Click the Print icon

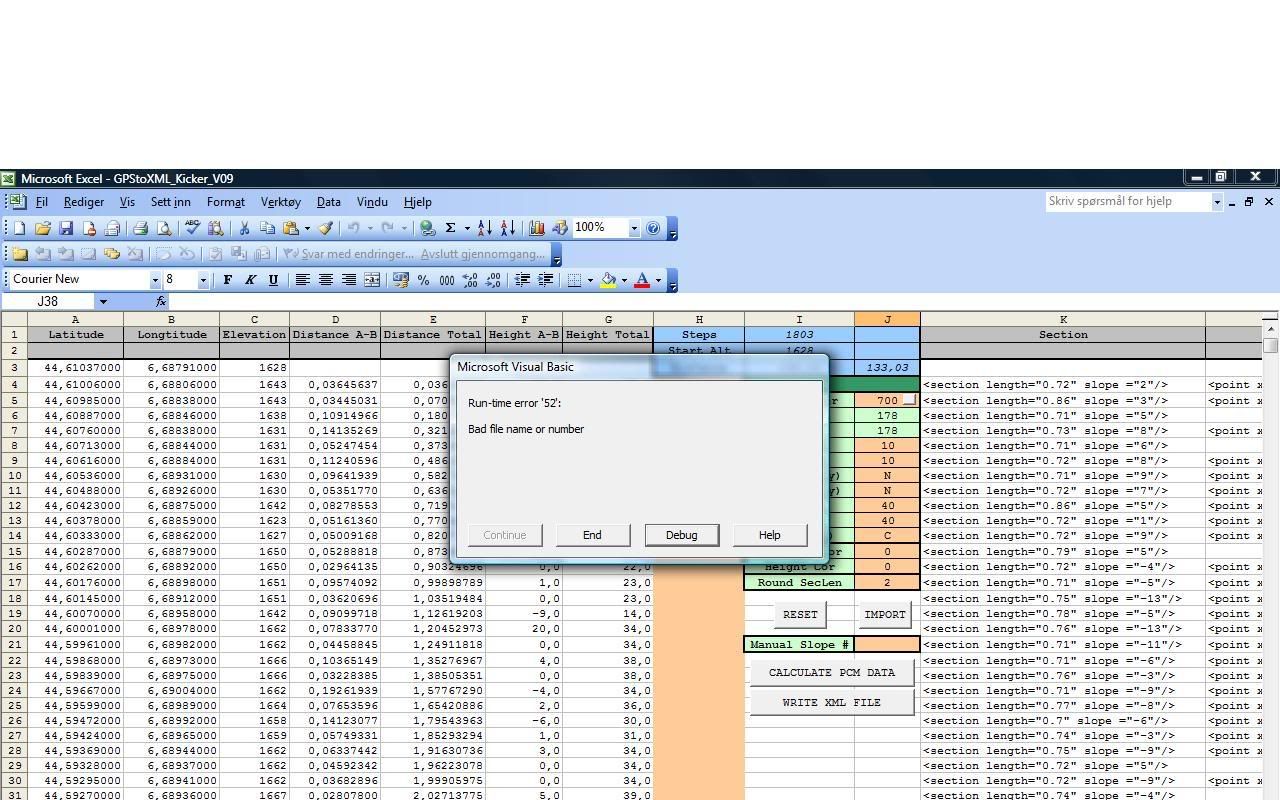coord(140,228)
